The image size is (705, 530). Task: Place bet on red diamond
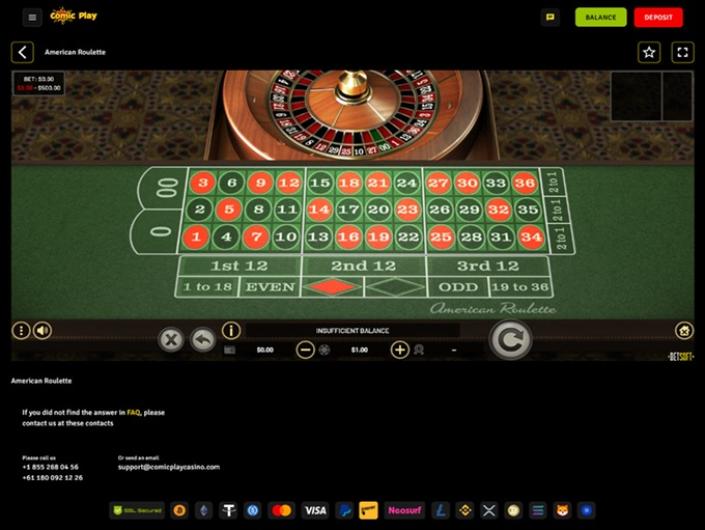[332, 287]
